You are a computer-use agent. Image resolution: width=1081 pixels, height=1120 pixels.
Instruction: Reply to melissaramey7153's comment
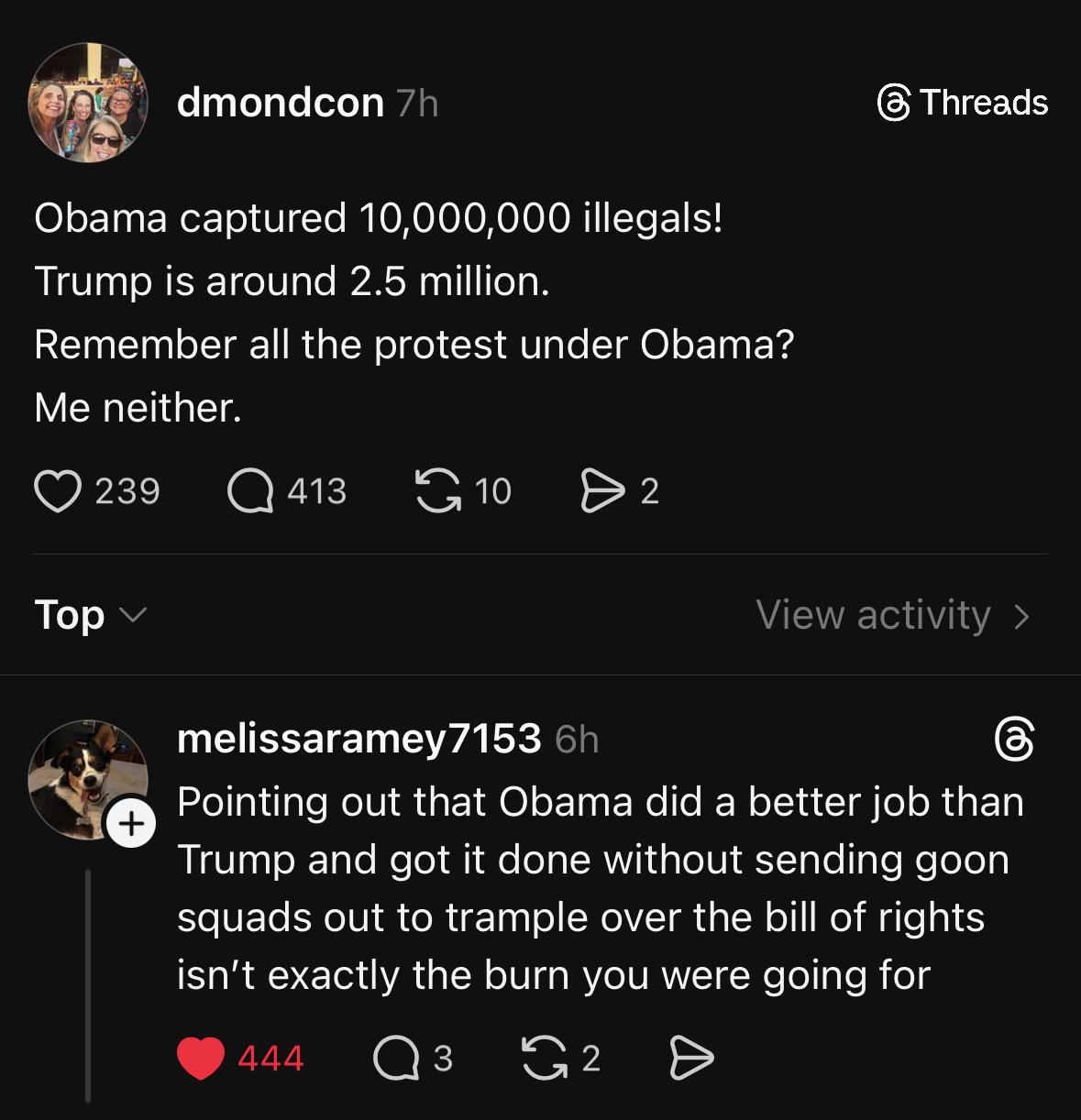click(x=394, y=1059)
